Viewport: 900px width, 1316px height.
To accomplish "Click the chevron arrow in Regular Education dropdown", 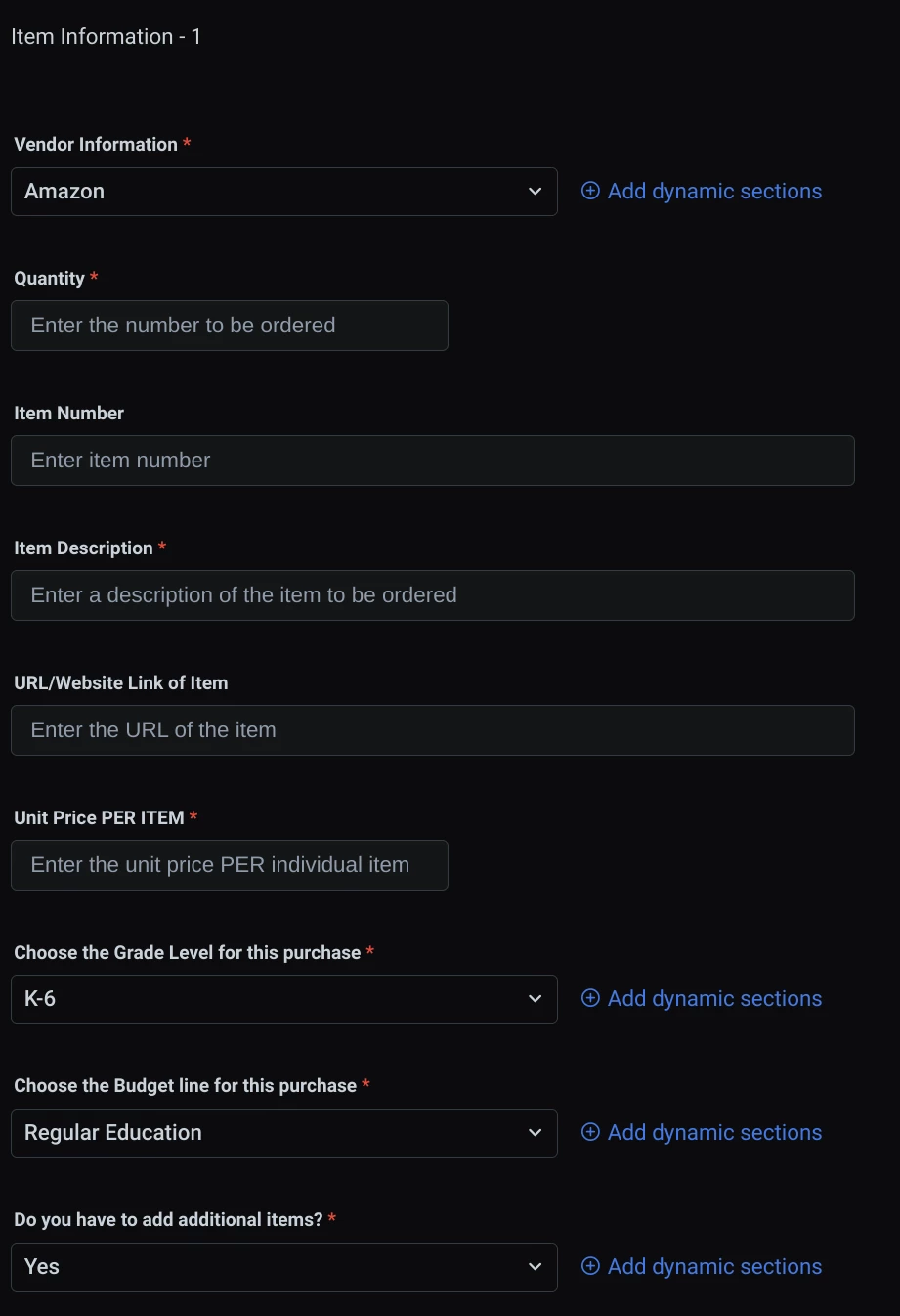I will (x=535, y=1133).
